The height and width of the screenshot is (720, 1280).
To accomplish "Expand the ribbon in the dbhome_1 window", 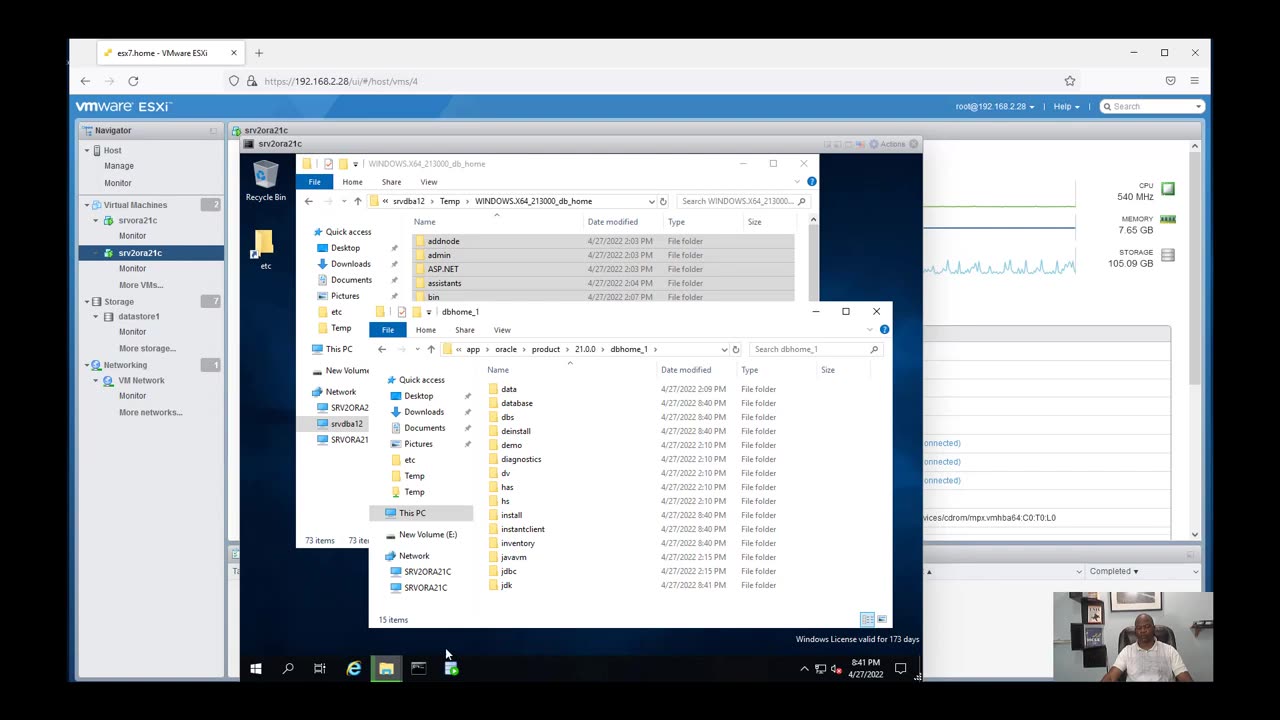I will [x=872, y=329].
